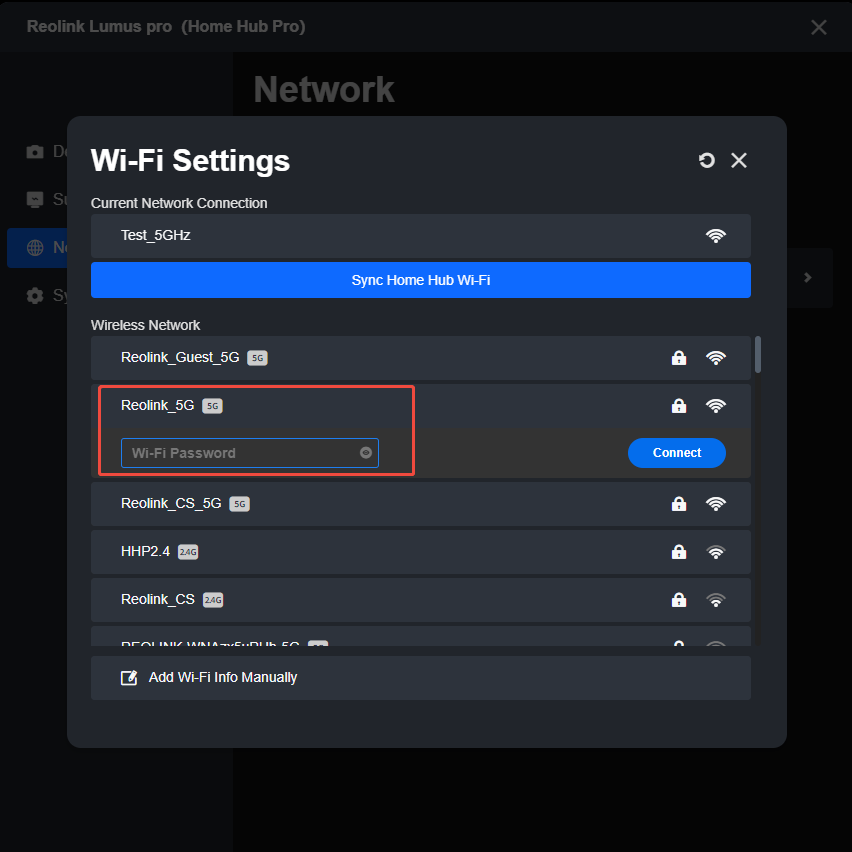Click signal icon on Reolink_Guest_5G row

pos(716,358)
